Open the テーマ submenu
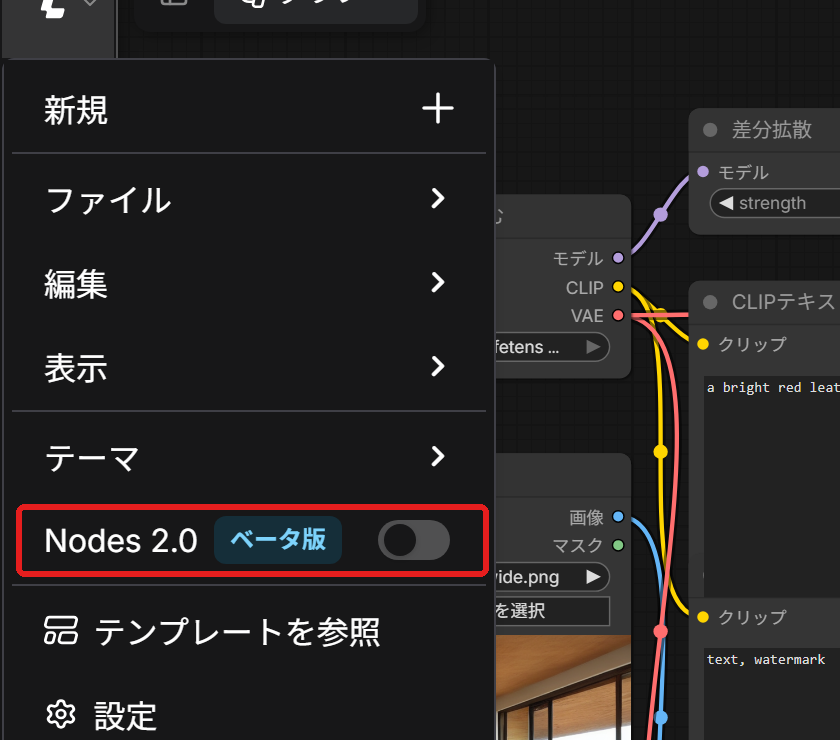This screenshot has width=840, height=740. [249, 457]
